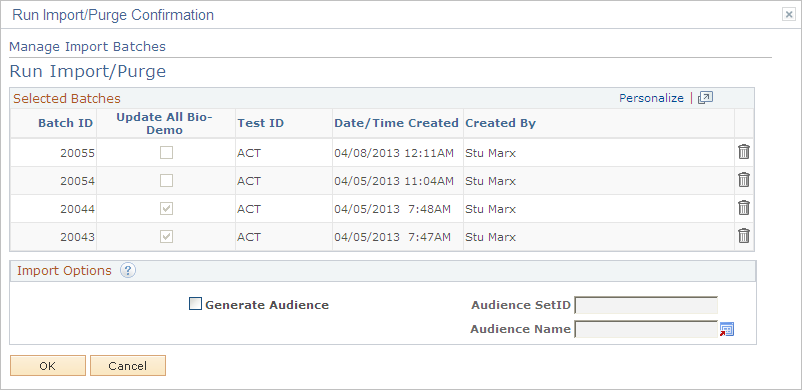Screen dimensions: 802x390
Task: Delete batch 20055 with trash icon
Action: pyautogui.click(x=744, y=152)
